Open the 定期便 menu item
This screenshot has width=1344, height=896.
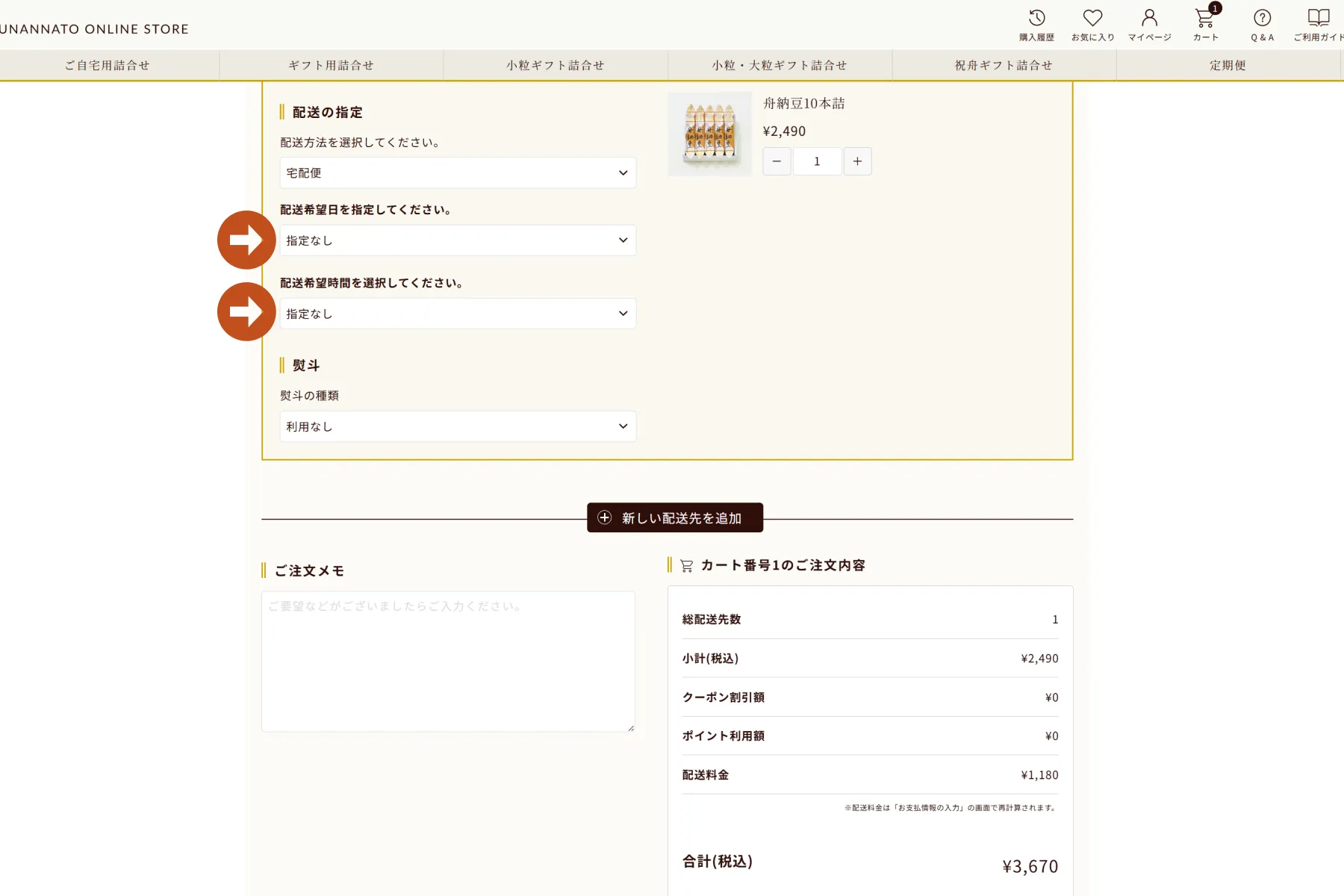tap(1228, 65)
